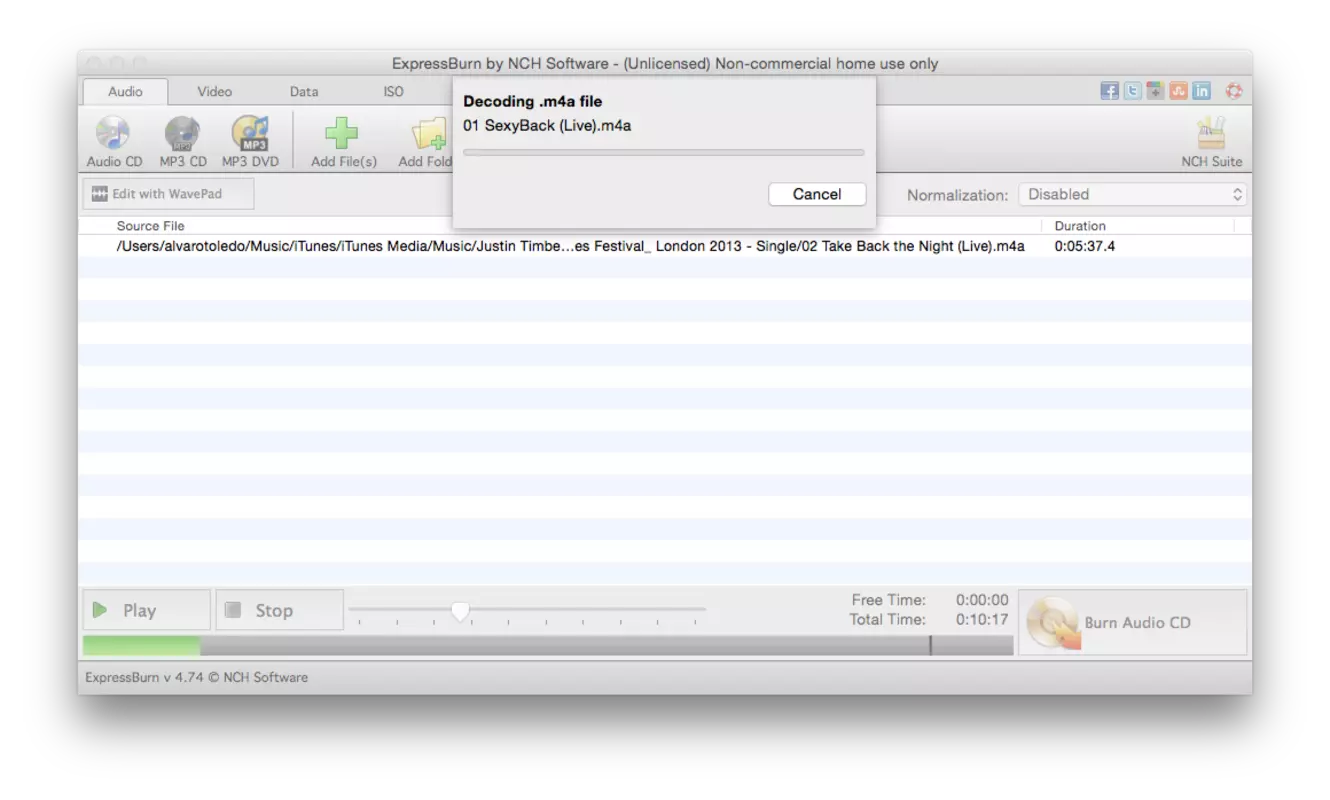The height and width of the screenshot is (800, 1330).
Task: Open help via lifebuoy icon
Action: click(x=1234, y=91)
